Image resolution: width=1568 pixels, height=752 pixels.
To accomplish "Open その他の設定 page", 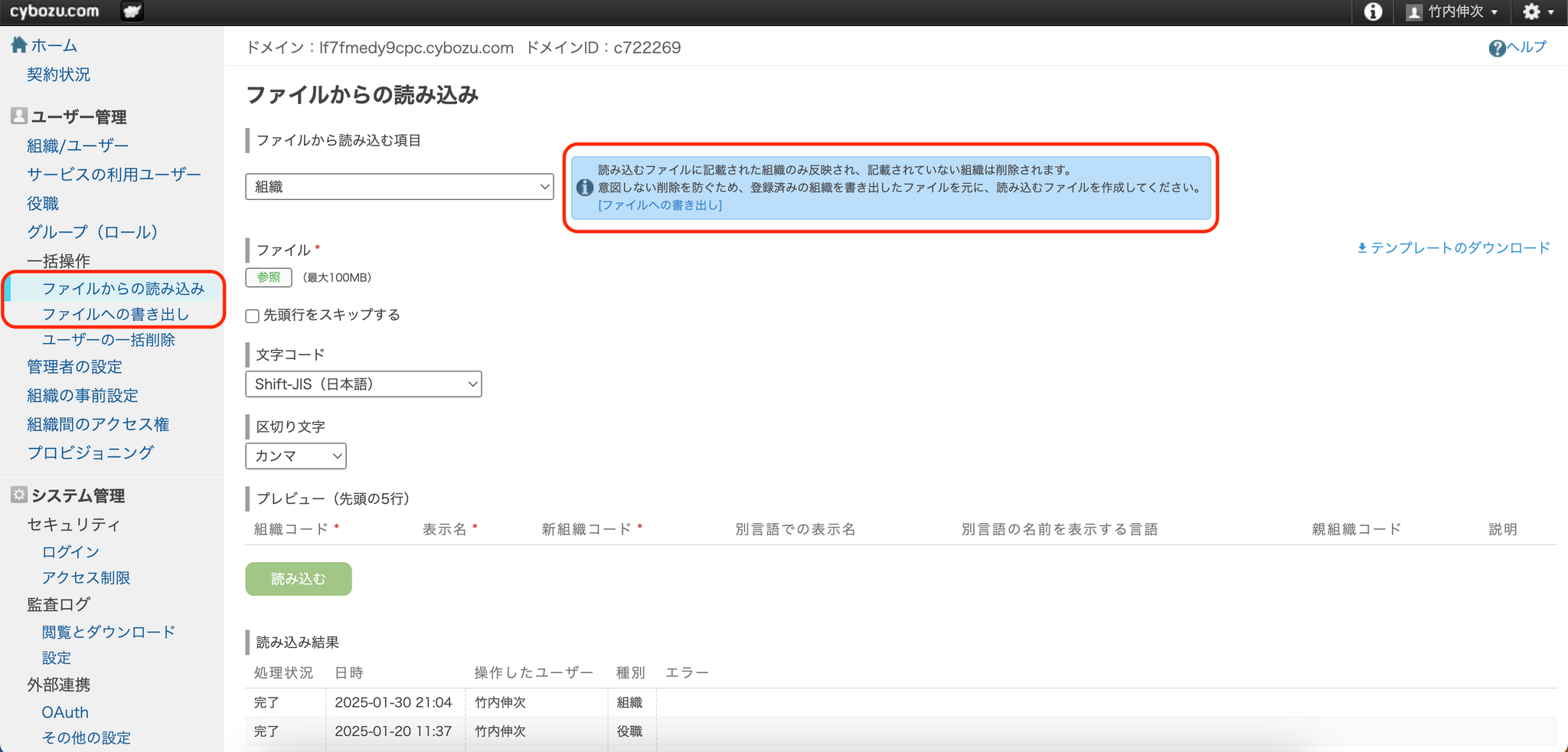I will [86, 737].
